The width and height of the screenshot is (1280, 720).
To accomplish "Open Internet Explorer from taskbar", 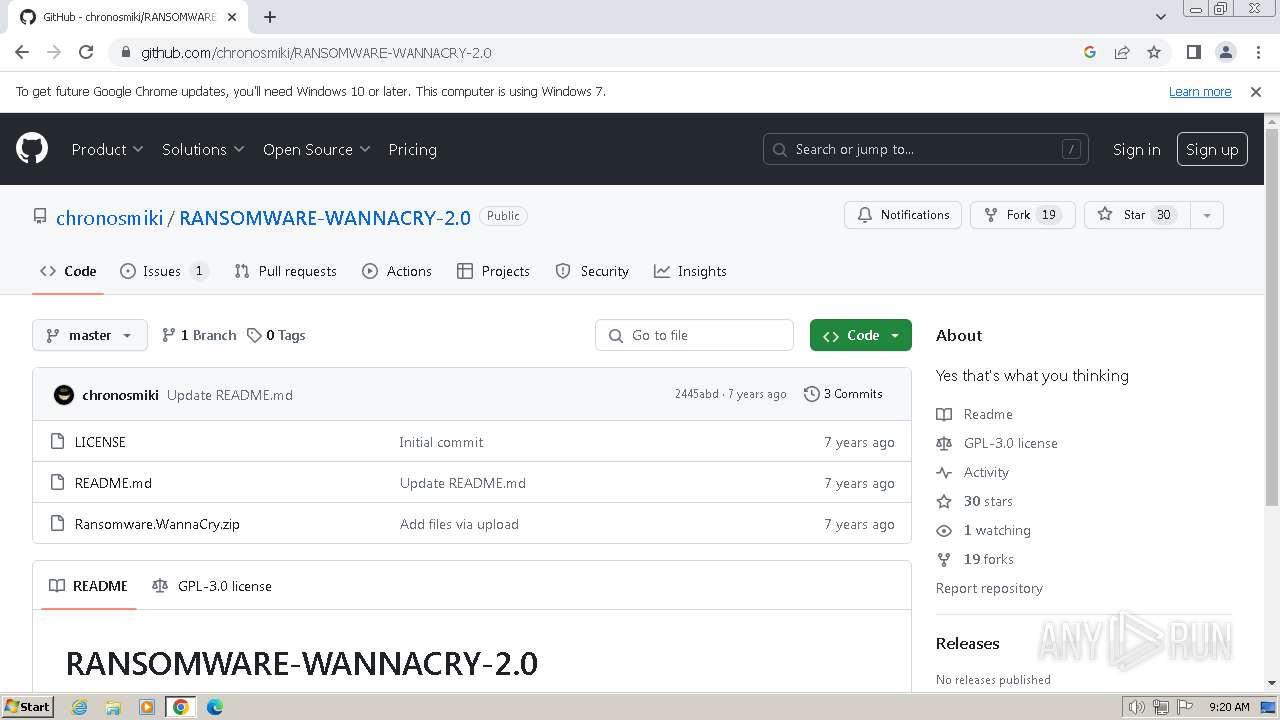I will coord(79,707).
